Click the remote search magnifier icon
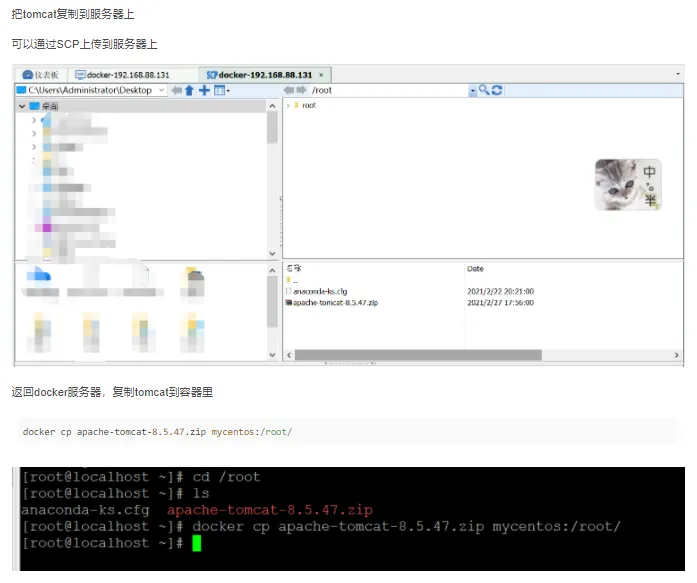 coord(484,90)
